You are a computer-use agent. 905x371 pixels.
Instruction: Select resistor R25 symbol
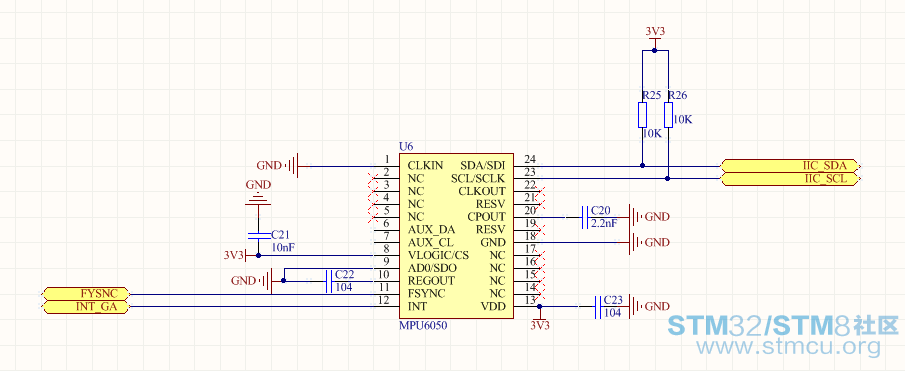642,115
